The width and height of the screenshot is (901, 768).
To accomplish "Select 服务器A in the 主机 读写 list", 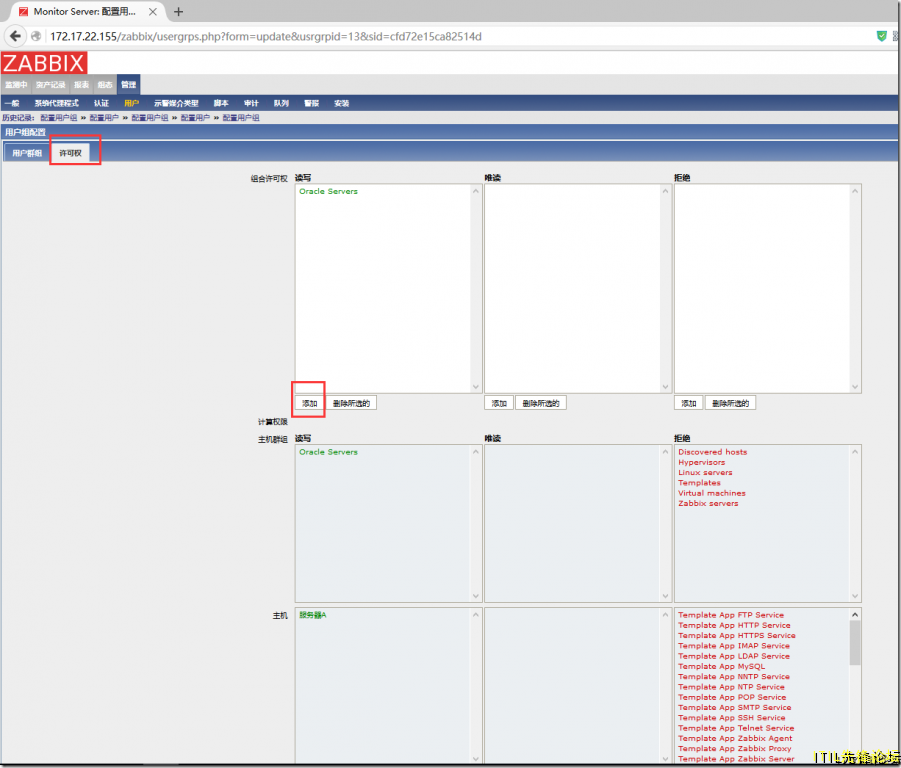I will pos(313,615).
